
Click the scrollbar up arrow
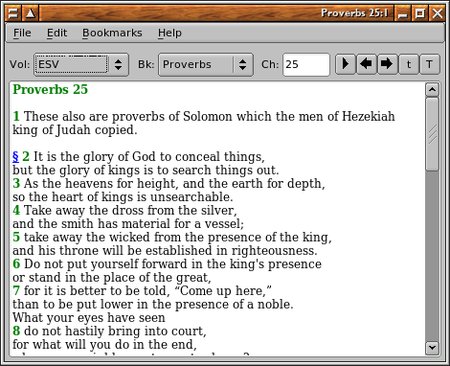tap(432, 89)
